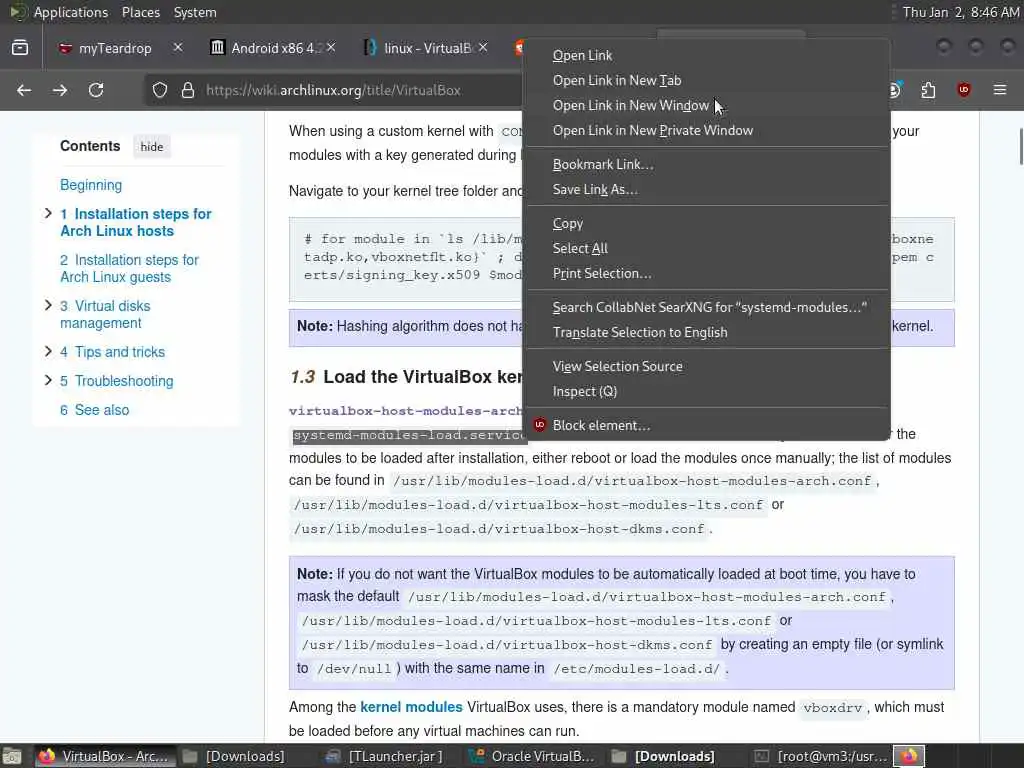
Task: Hide the Contents sidebar
Action: [x=152, y=147]
